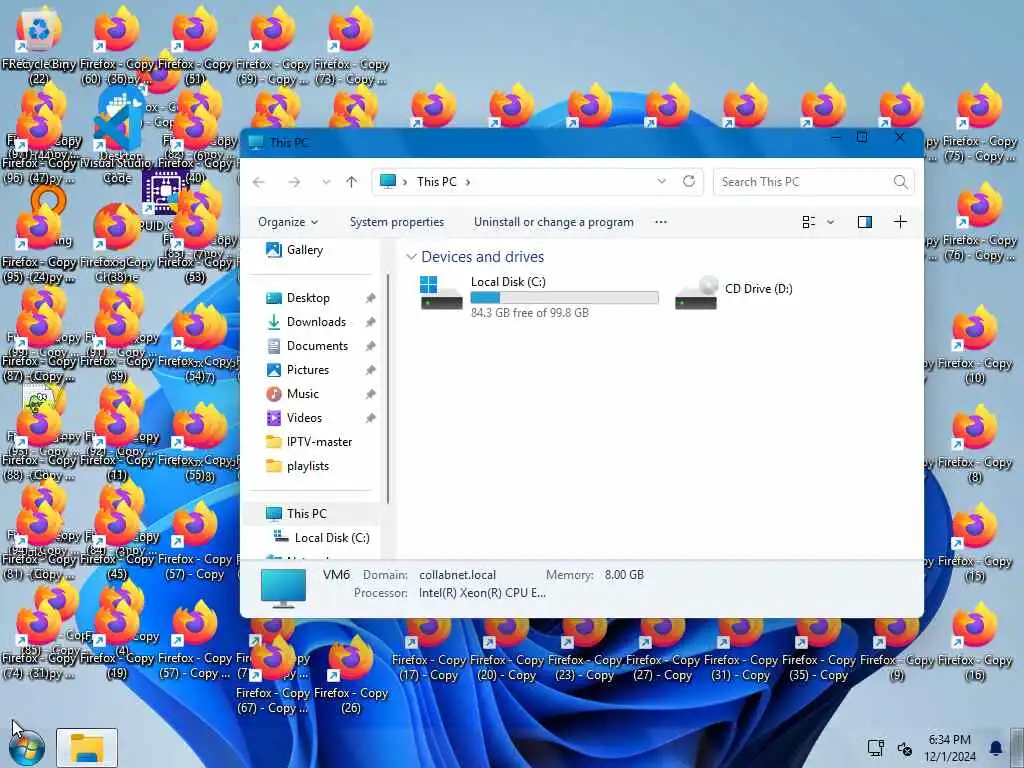Open the view options dropdown arrow

coord(831,222)
